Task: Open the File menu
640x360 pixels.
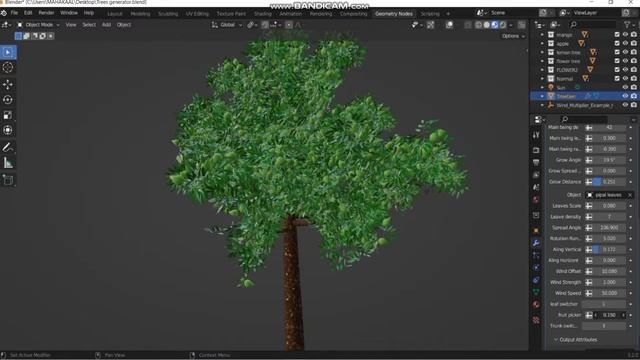Action: [14, 13]
